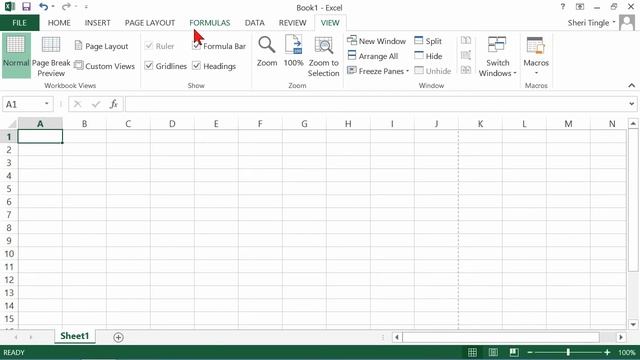Save the workbook from Quick Access toolbar
The height and width of the screenshot is (360, 640).
point(27,7)
